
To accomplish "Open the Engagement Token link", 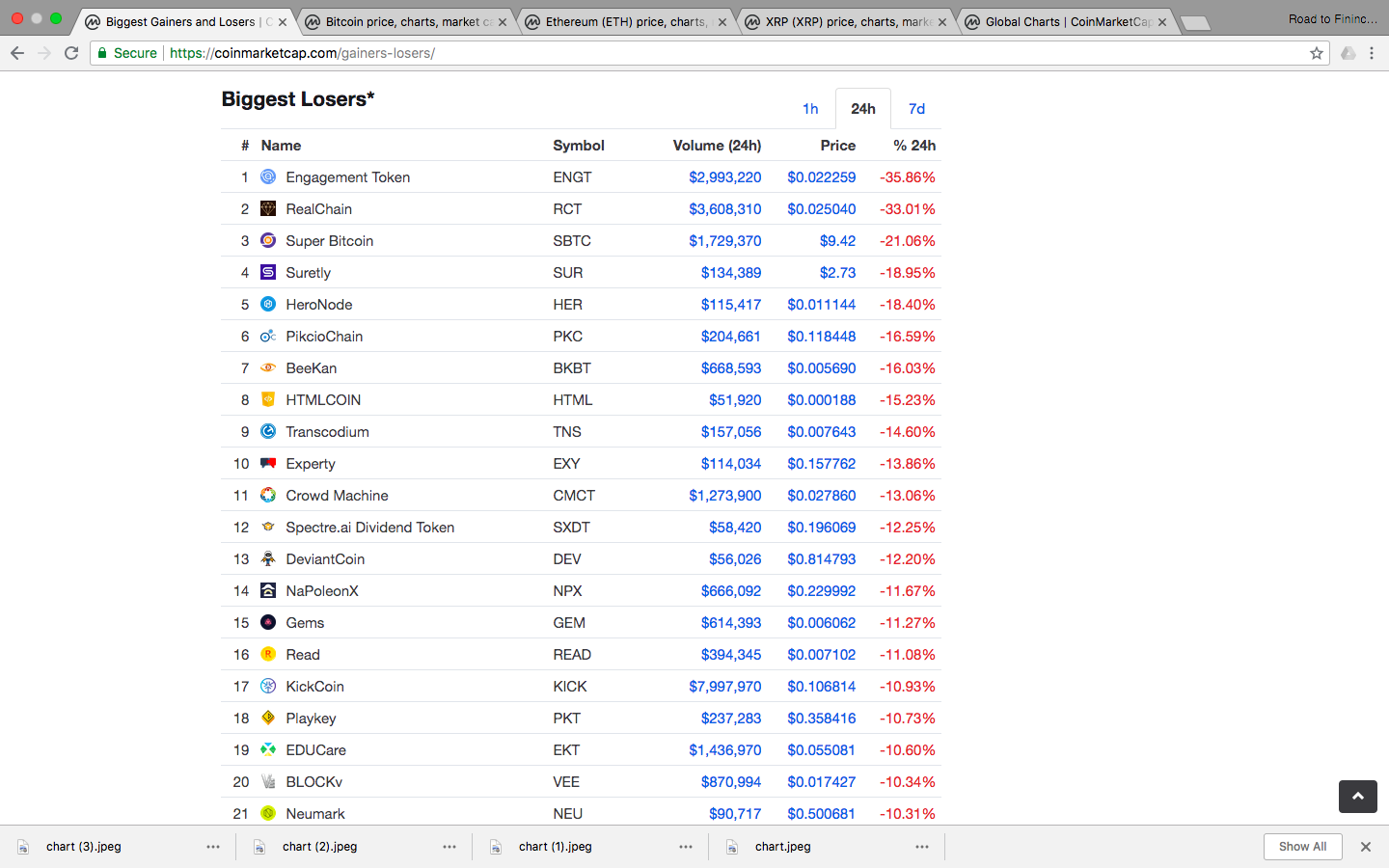I will (x=348, y=177).
